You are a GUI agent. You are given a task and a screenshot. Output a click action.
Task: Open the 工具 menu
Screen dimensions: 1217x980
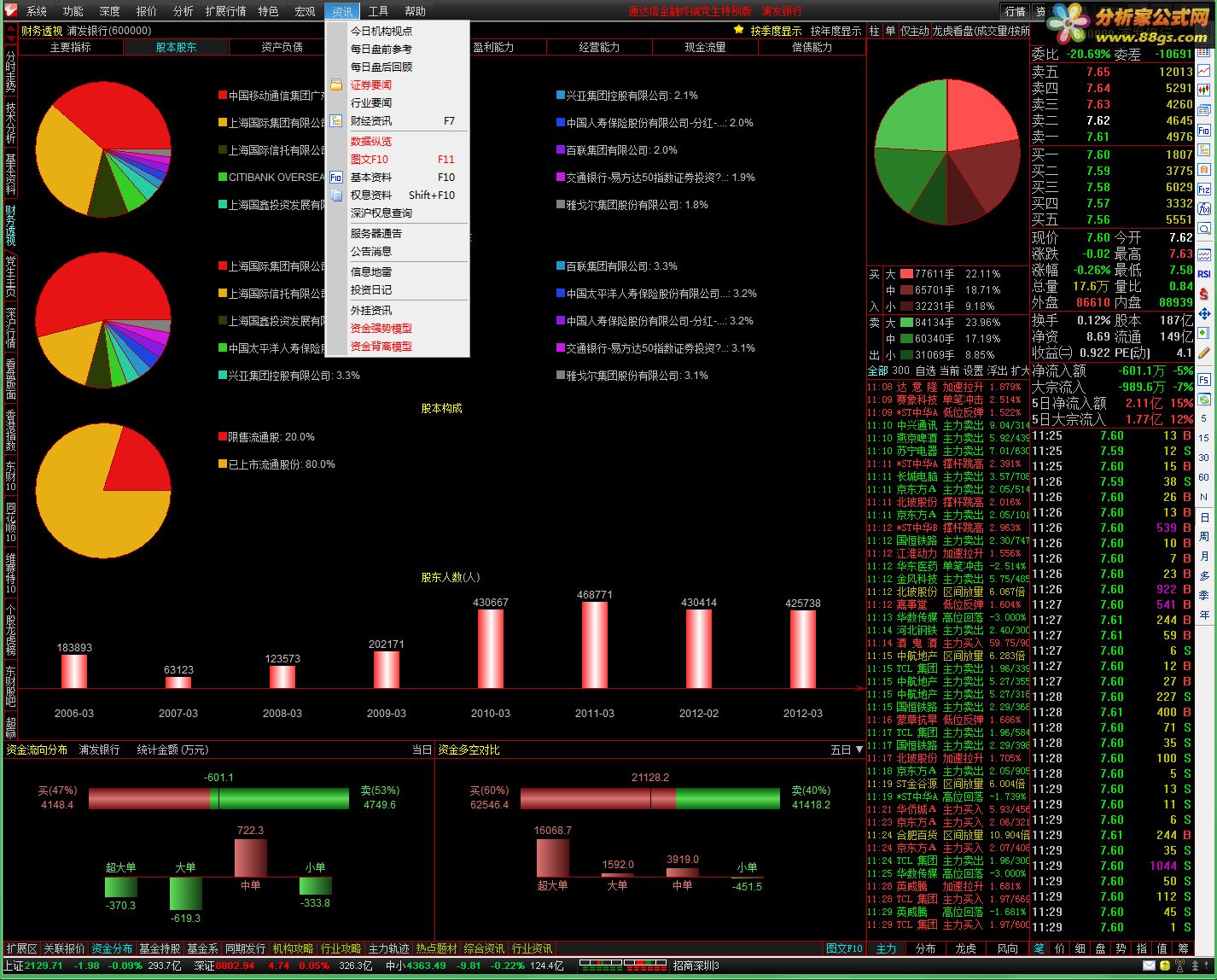pos(378,11)
